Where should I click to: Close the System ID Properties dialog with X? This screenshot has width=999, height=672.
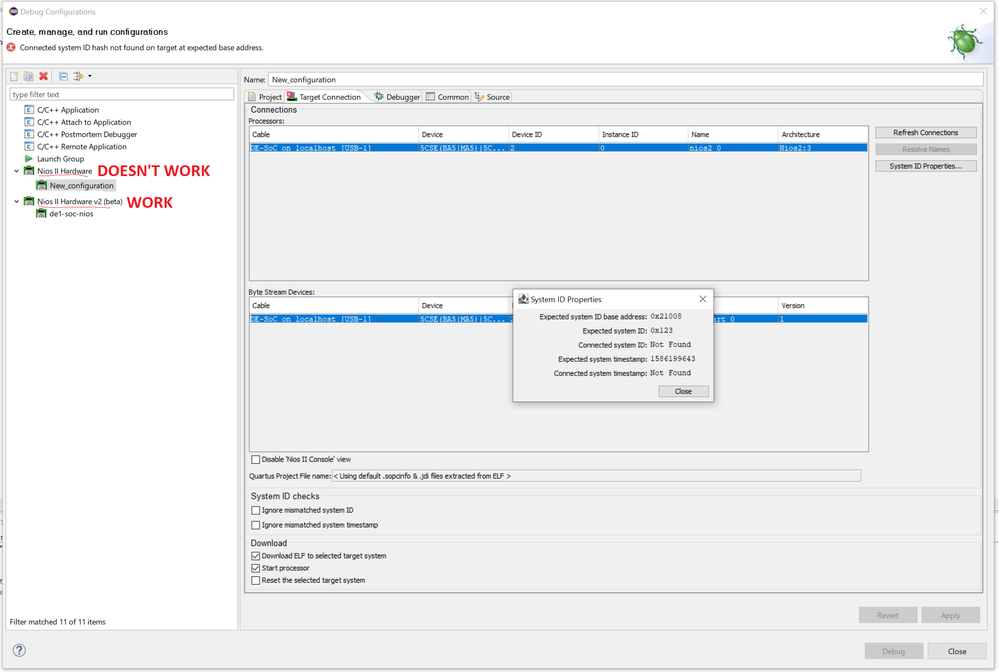point(702,299)
